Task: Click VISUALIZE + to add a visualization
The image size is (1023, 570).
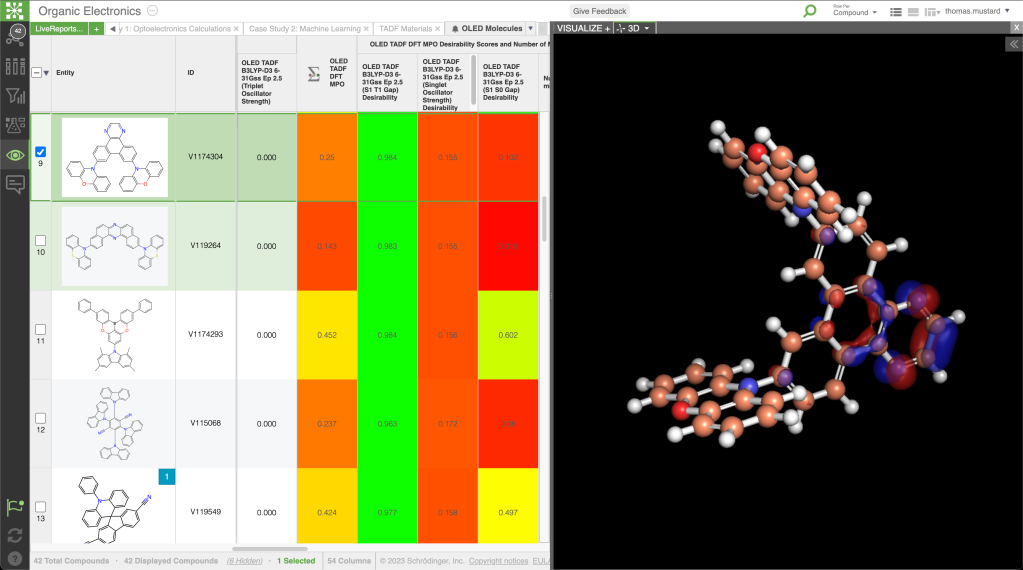Action: click(583, 28)
